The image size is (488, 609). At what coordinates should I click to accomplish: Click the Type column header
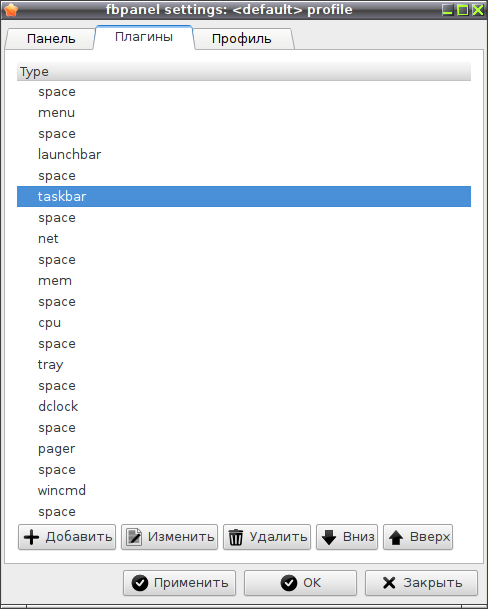[x=244, y=71]
